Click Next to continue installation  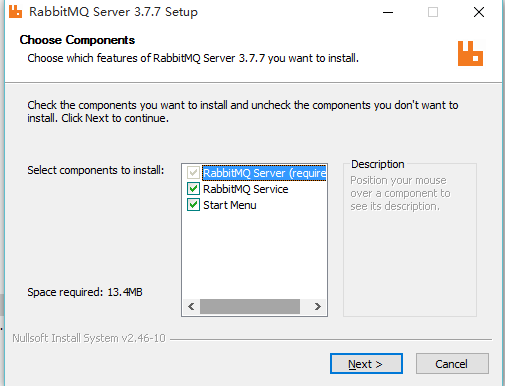click(366, 364)
